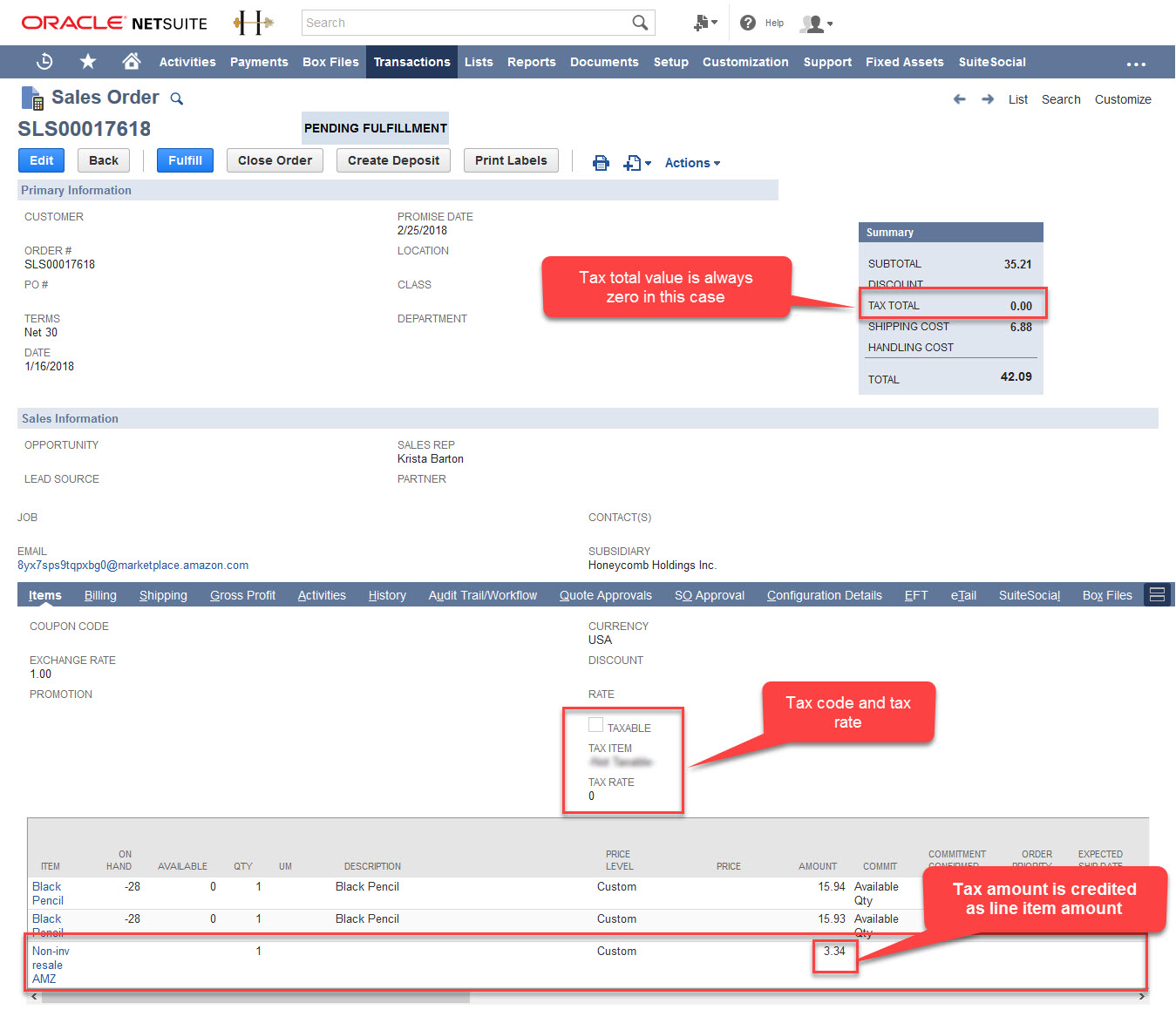
Task: Select the Items subtab
Action: (45, 595)
